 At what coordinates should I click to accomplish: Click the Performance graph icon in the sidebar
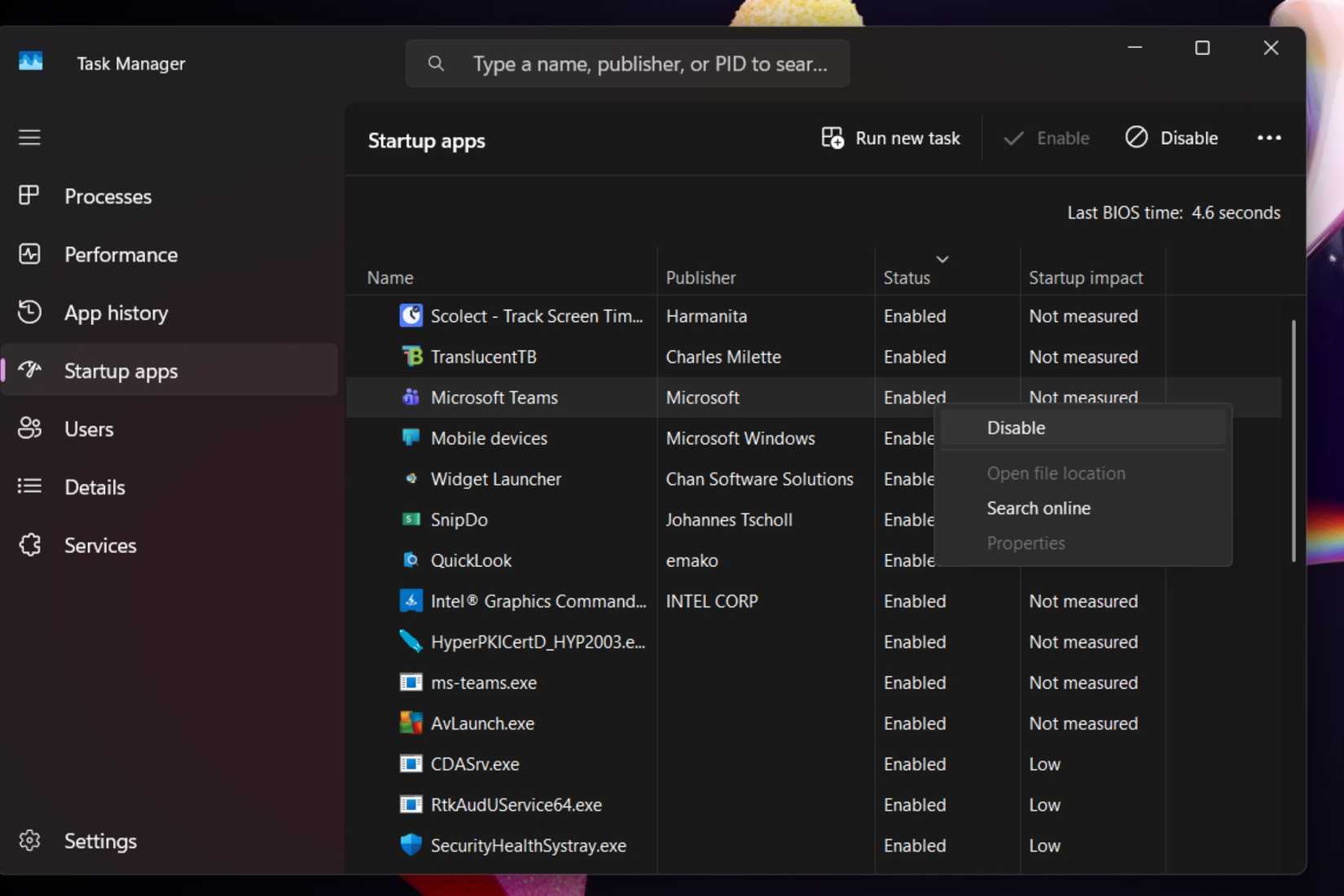[x=29, y=254]
